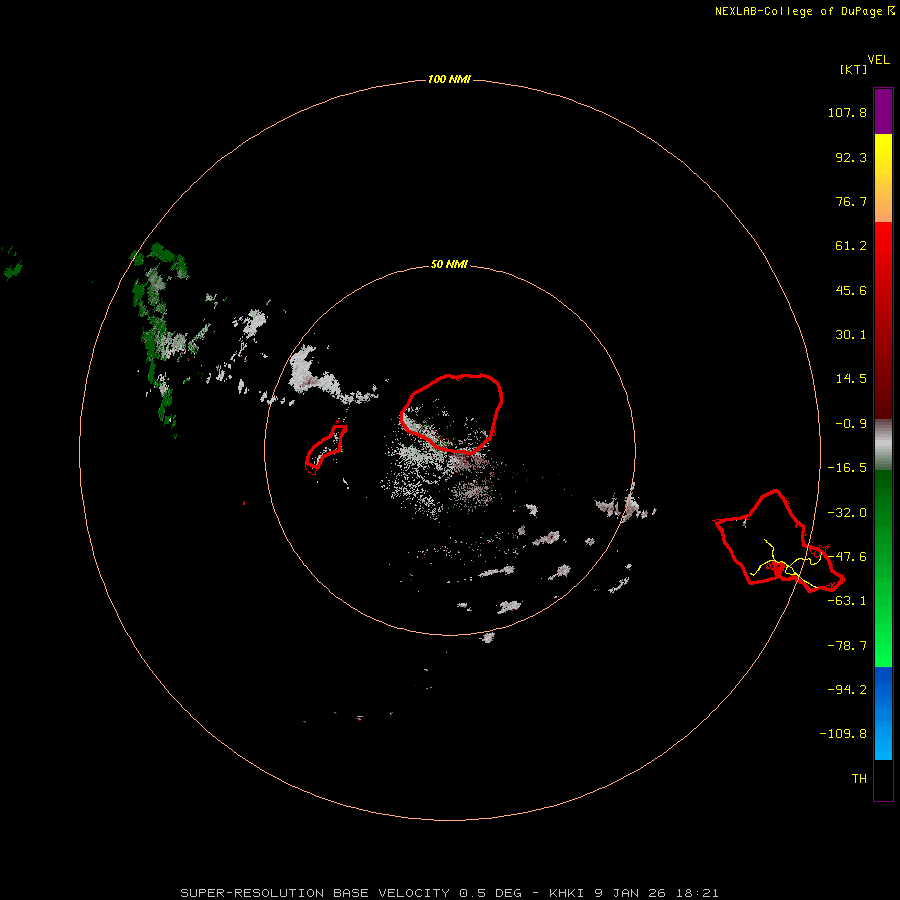
Task: Click the [KT] units label
Action: (853, 69)
